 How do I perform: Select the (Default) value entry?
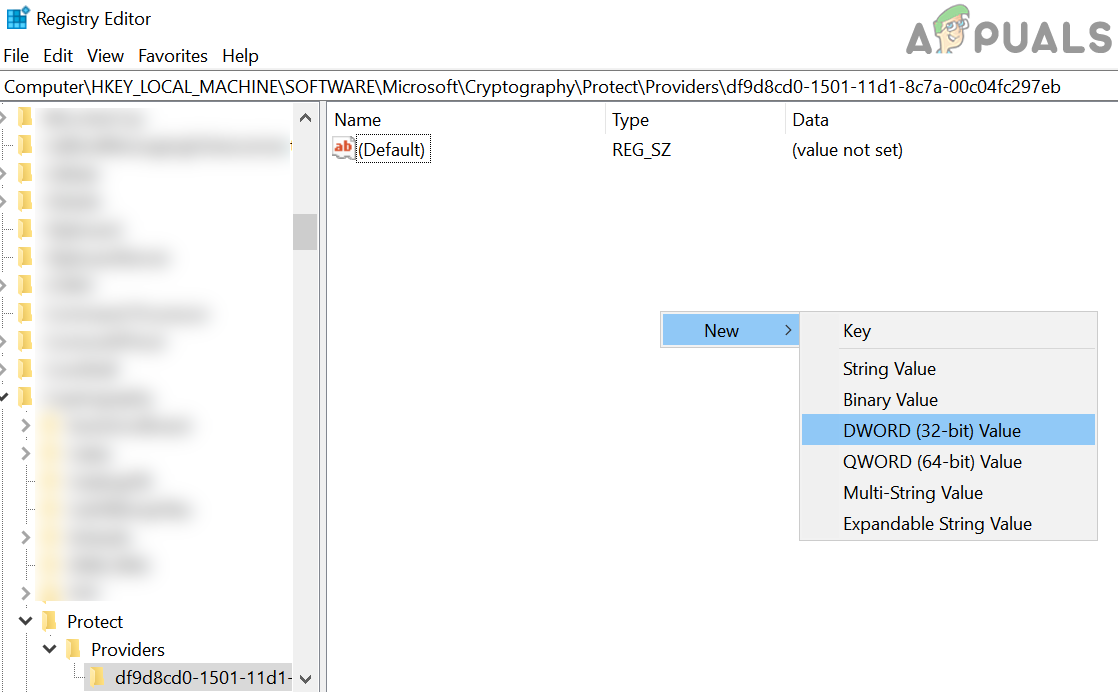coord(392,150)
